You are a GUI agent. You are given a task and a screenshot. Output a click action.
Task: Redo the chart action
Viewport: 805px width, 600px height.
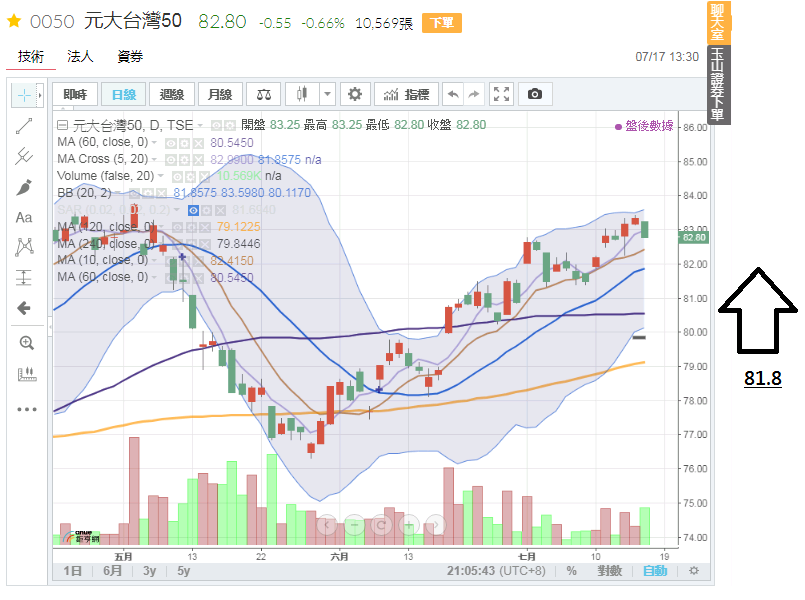474,94
